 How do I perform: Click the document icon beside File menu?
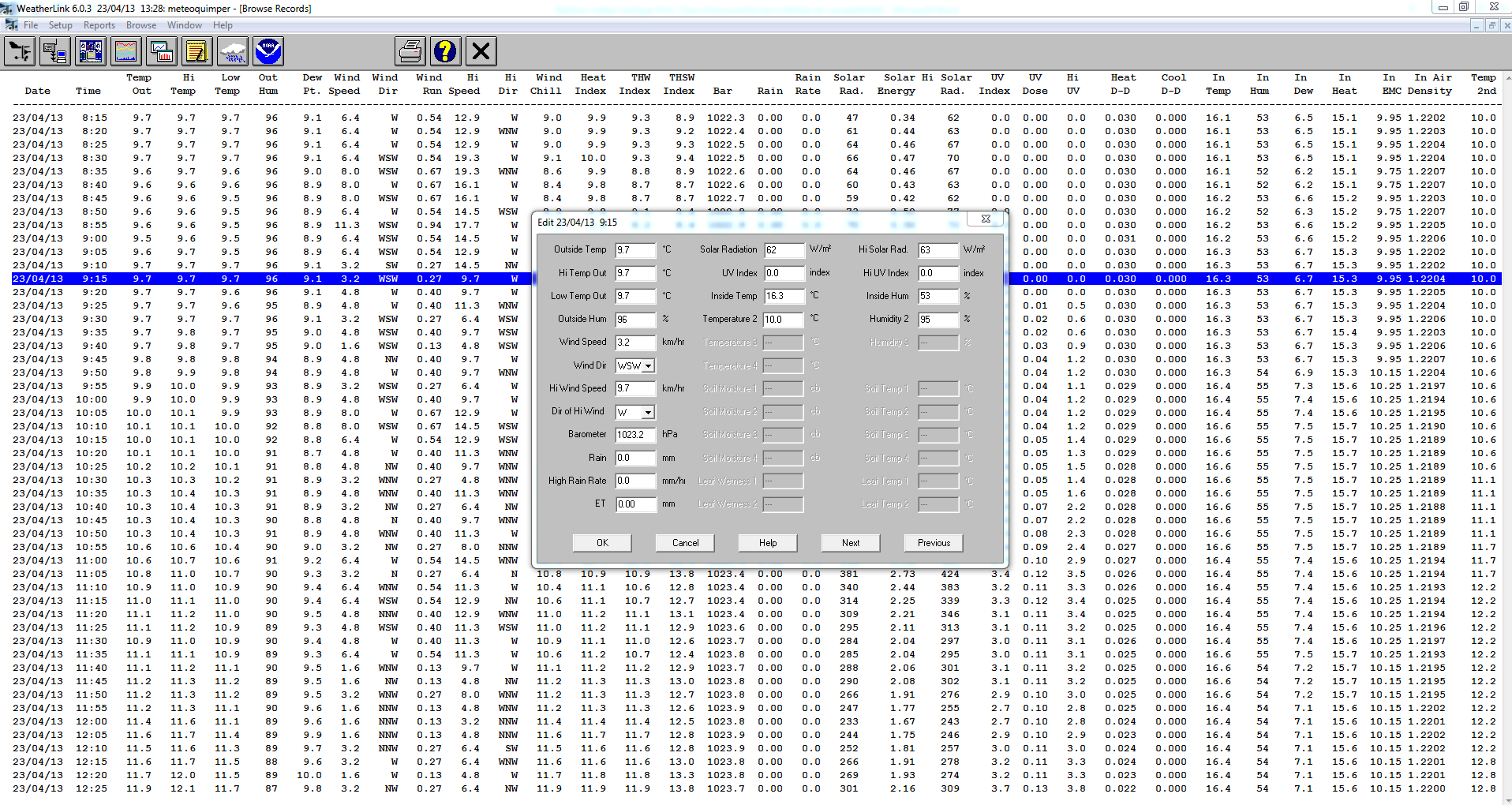pyautogui.click(x=11, y=25)
